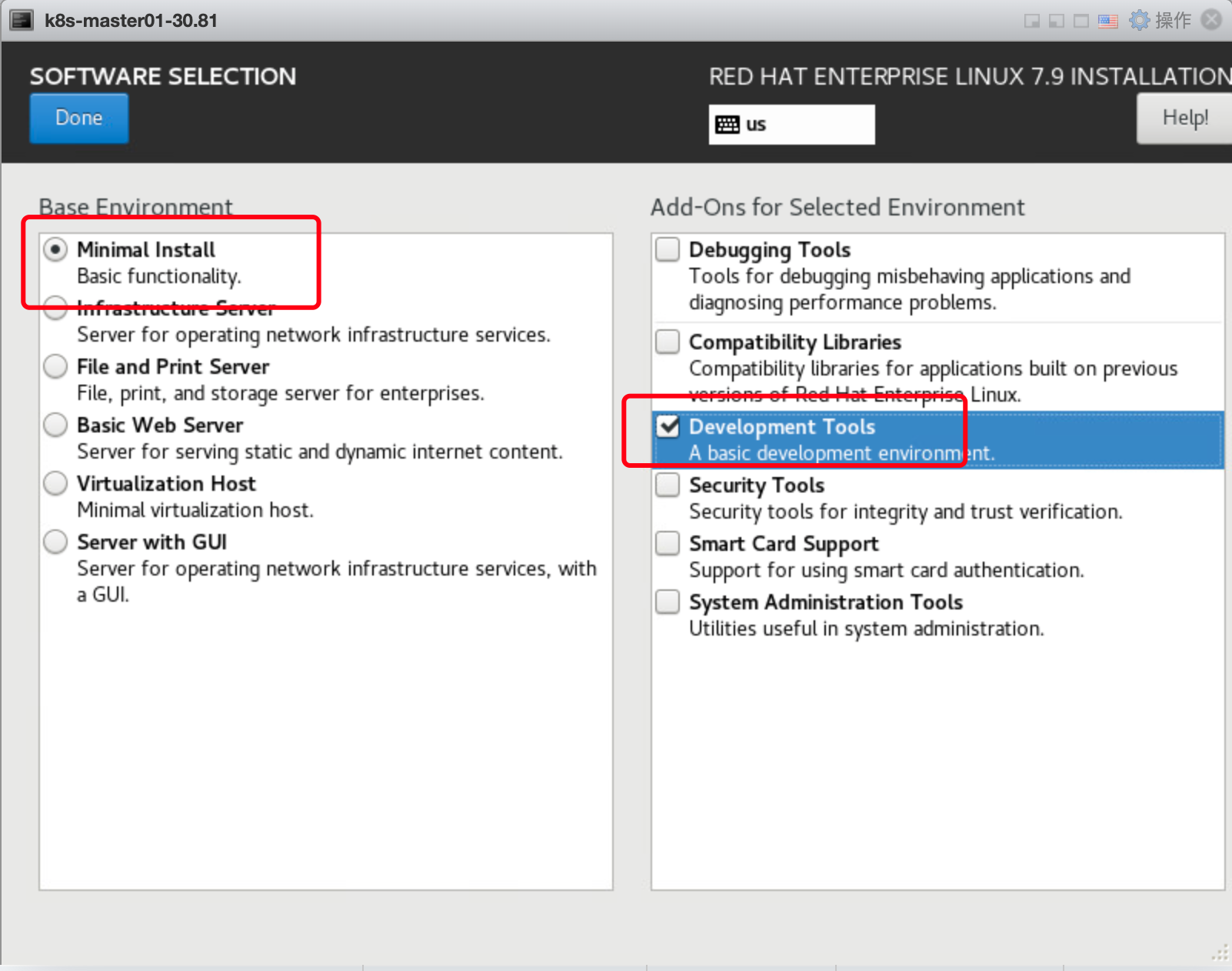Click second window scaling icon in title bar
Viewport: 1232px width, 971px height.
point(1057,21)
